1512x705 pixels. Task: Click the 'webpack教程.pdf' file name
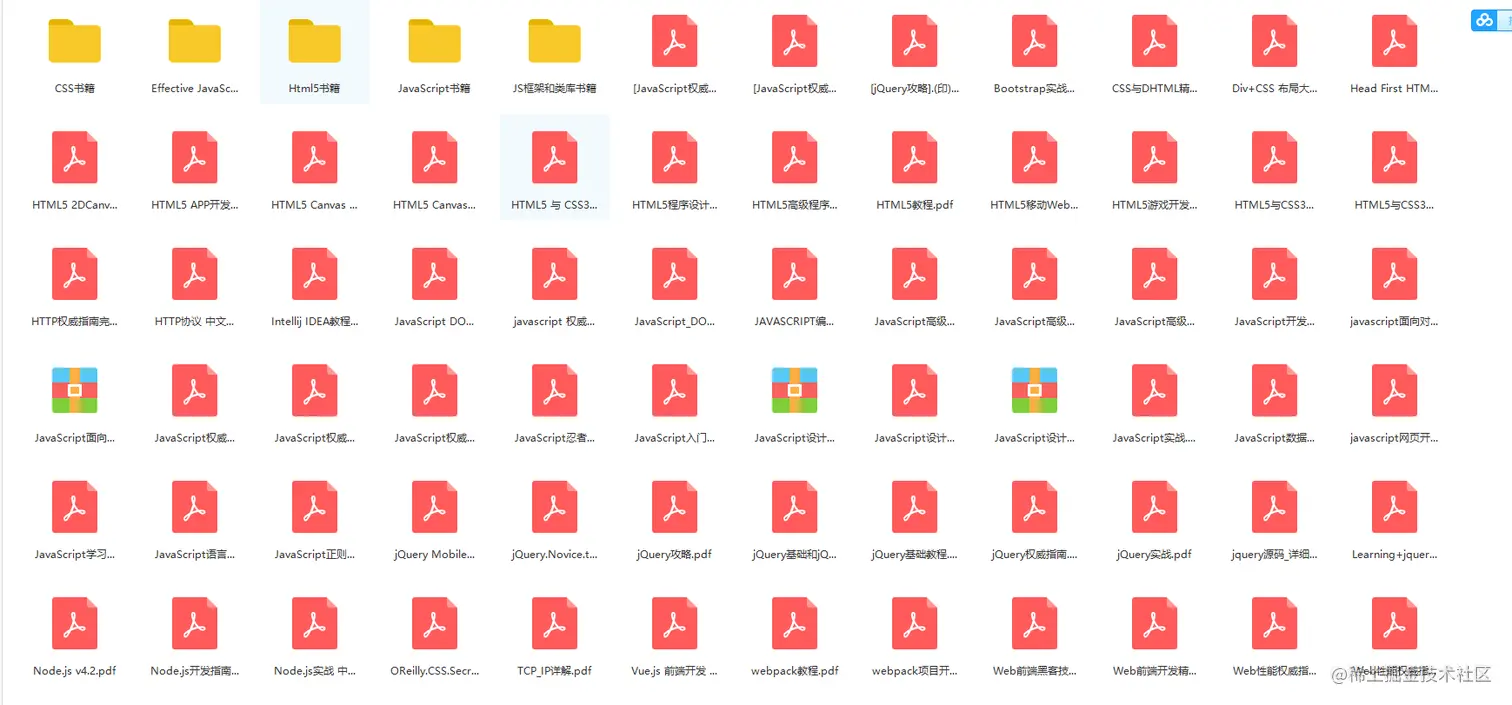pyautogui.click(x=795, y=671)
